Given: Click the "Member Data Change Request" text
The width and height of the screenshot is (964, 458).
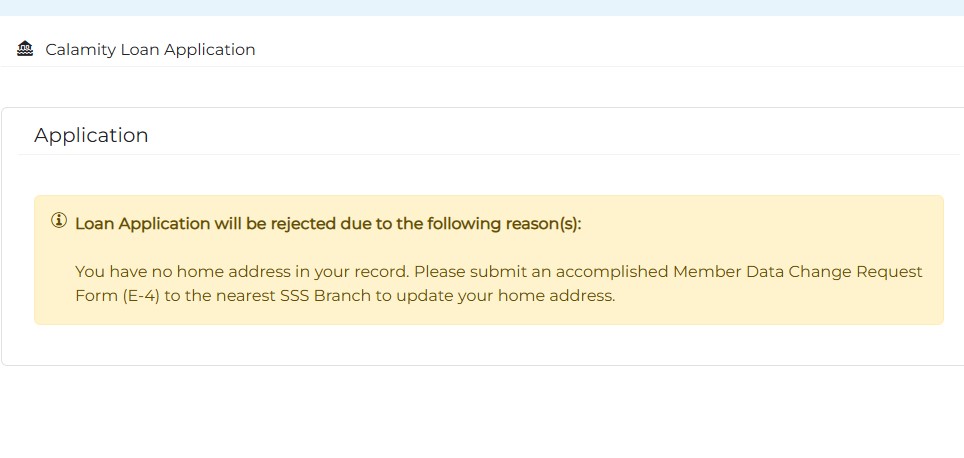Looking at the screenshot, I should pyautogui.click(x=797, y=272).
